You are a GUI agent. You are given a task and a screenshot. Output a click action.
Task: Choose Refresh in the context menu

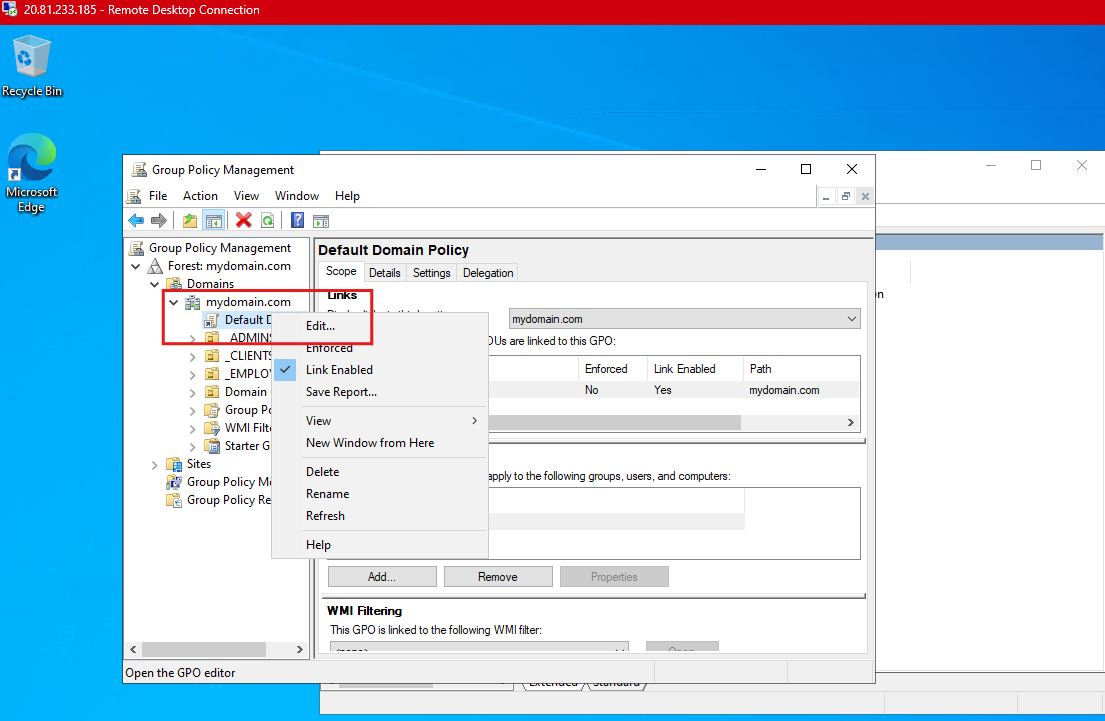380,516
